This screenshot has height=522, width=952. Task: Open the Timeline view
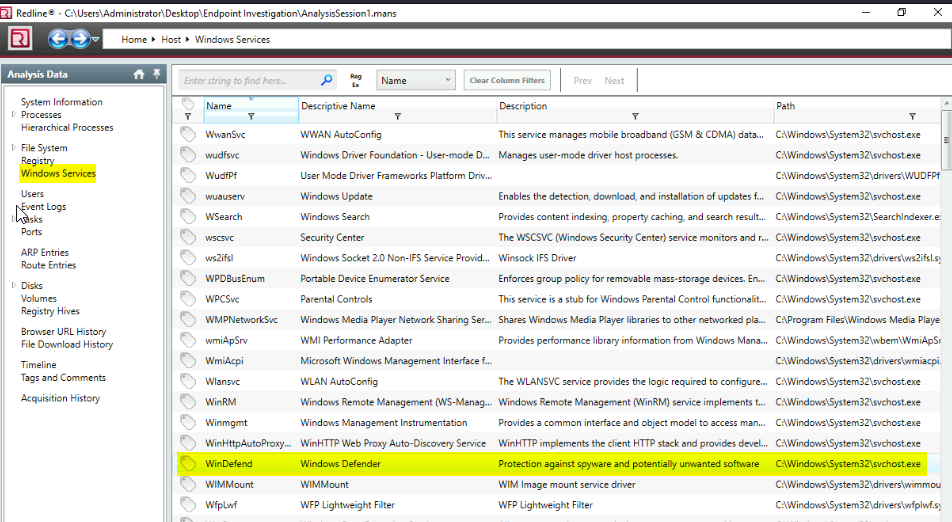click(x=38, y=365)
